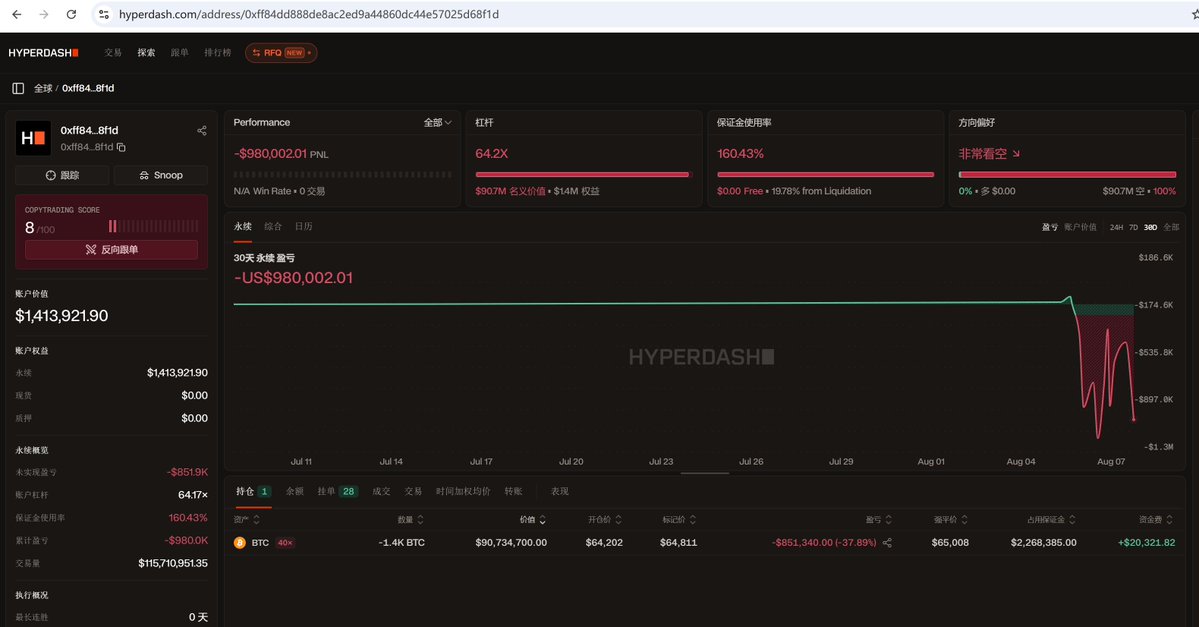Click the 跟踪 track button
The image size is (1199, 627).
point(63,175)
